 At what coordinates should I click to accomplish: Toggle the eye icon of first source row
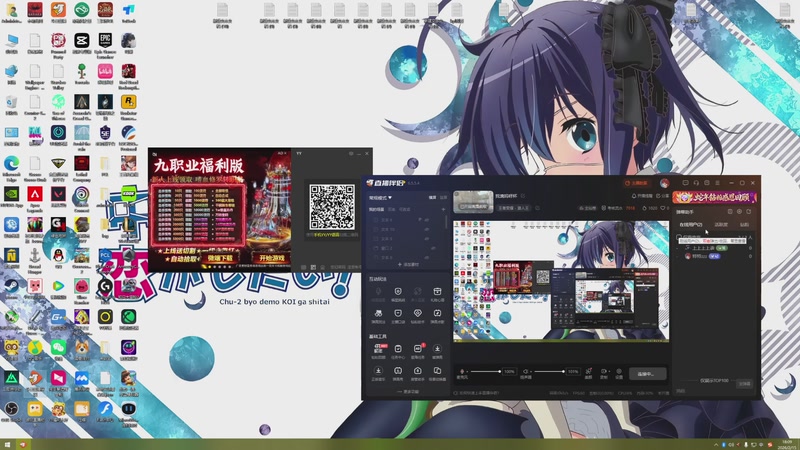click(427, 220)
